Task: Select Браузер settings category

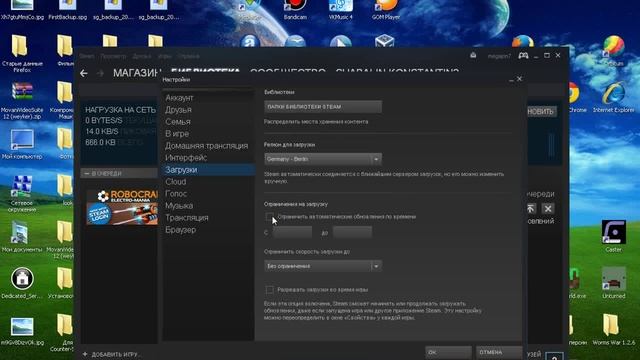Action: coord(209,230)
